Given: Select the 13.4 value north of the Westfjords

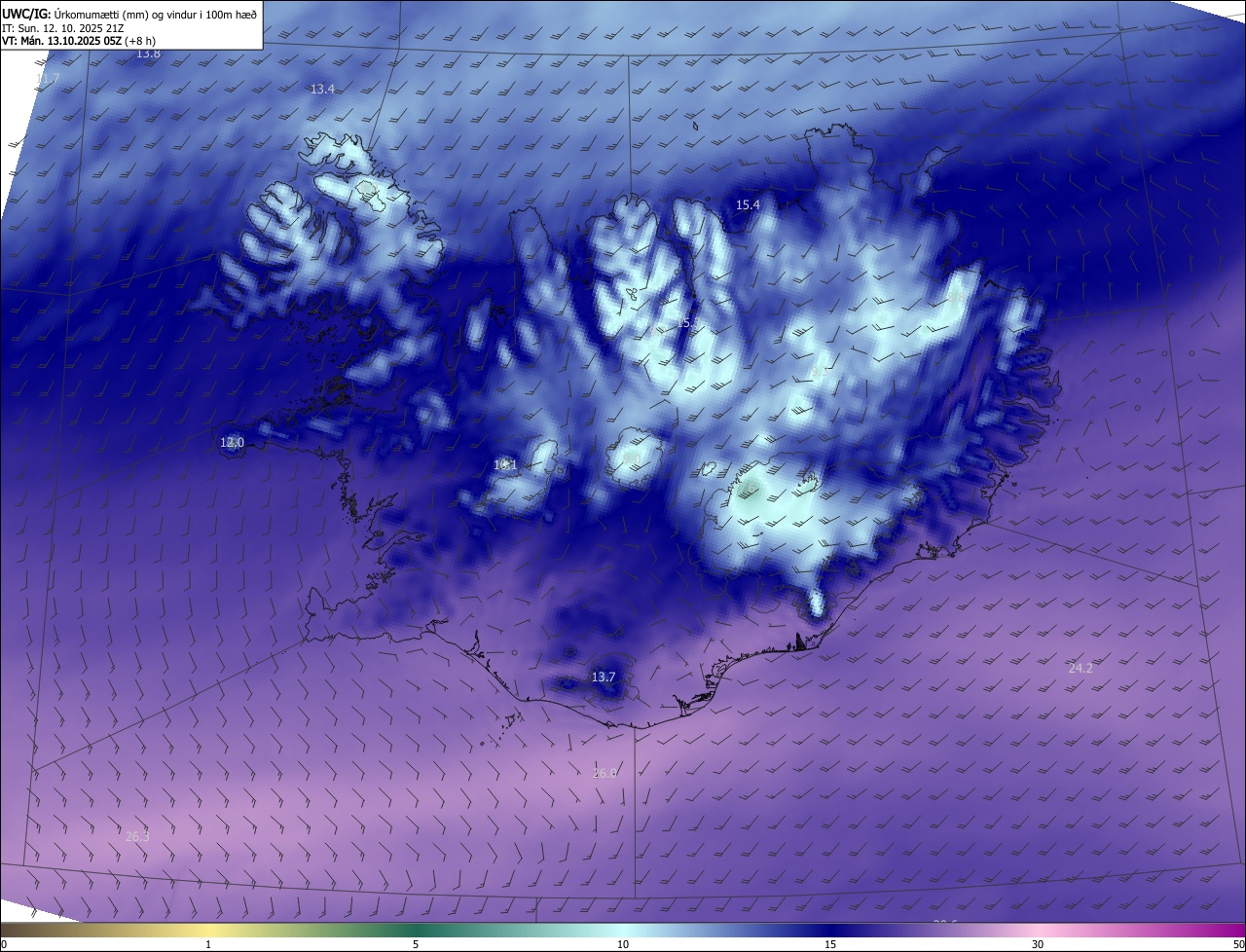Looking at the screenshot, I should click(x=322, y=89).
